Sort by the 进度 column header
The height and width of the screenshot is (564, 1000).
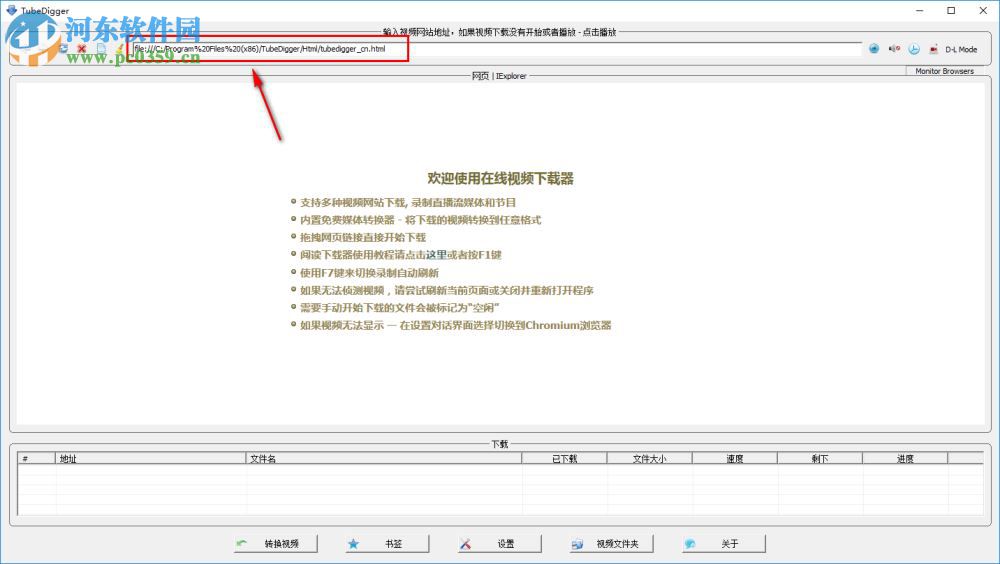(x=905, y=458)
